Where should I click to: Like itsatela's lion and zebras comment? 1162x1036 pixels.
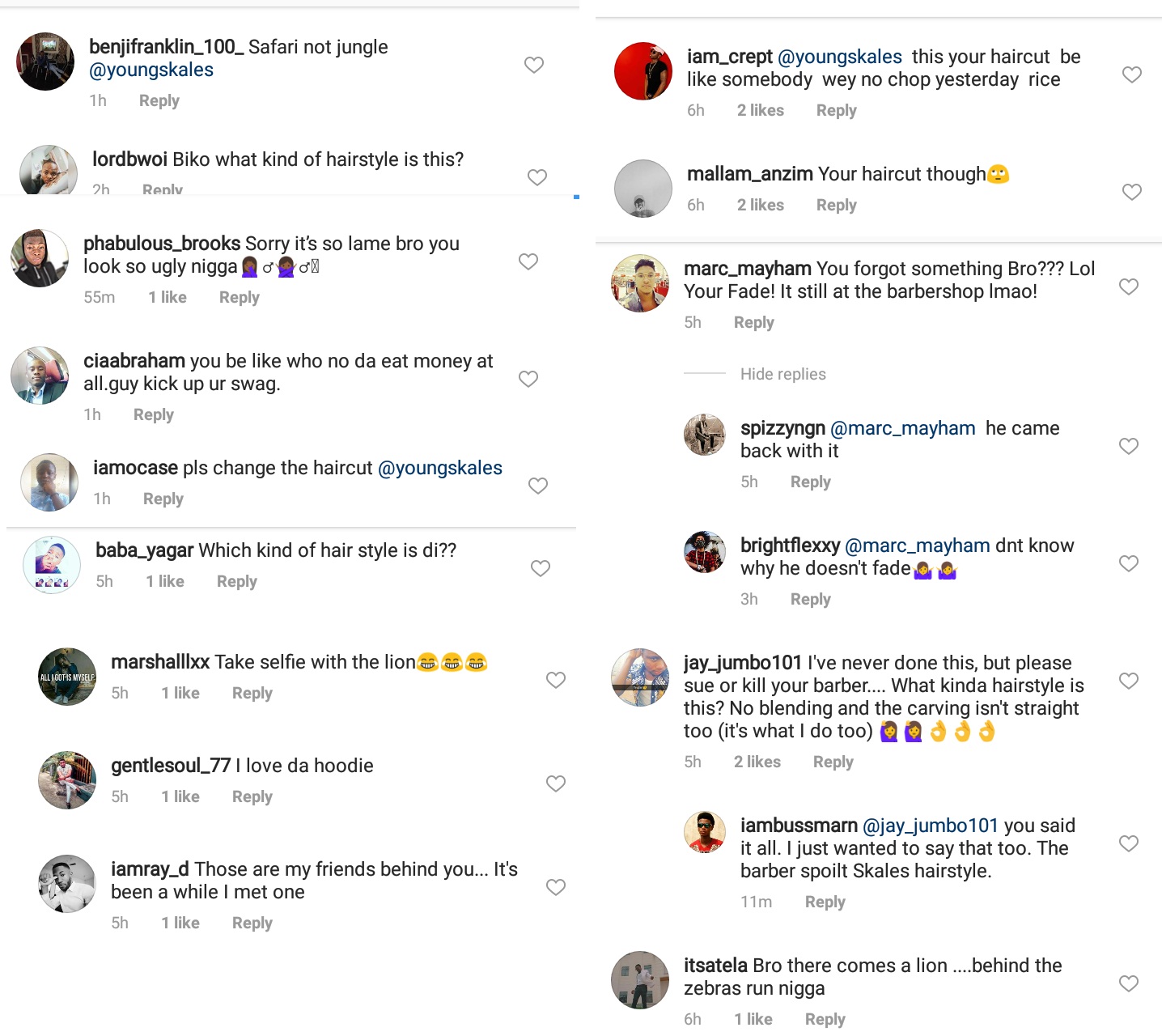pos(1129,983)
